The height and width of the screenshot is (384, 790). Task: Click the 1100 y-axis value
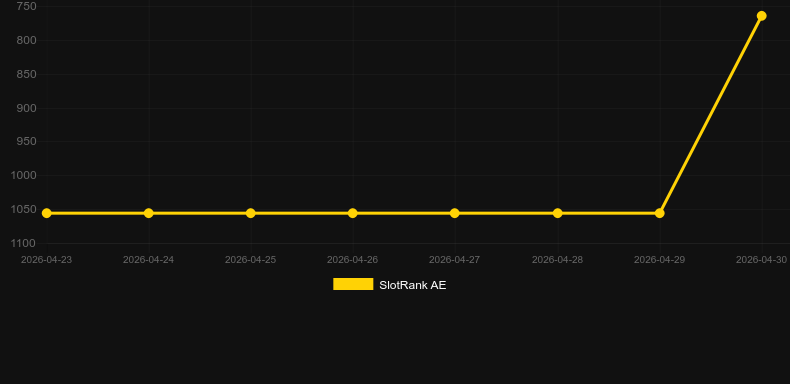coord(23,243)
